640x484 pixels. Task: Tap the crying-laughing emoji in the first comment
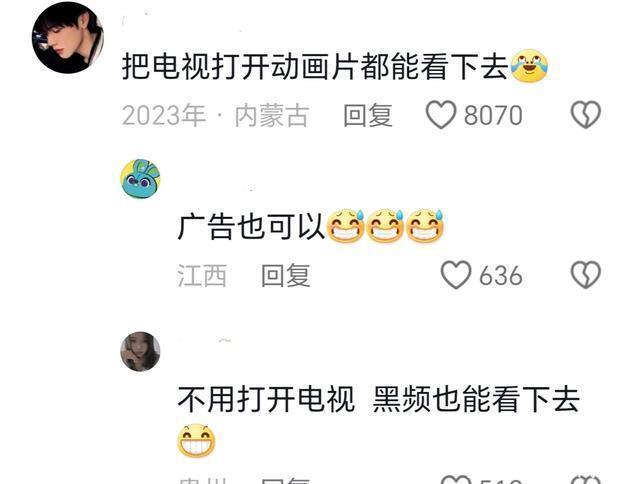(529, 66)
